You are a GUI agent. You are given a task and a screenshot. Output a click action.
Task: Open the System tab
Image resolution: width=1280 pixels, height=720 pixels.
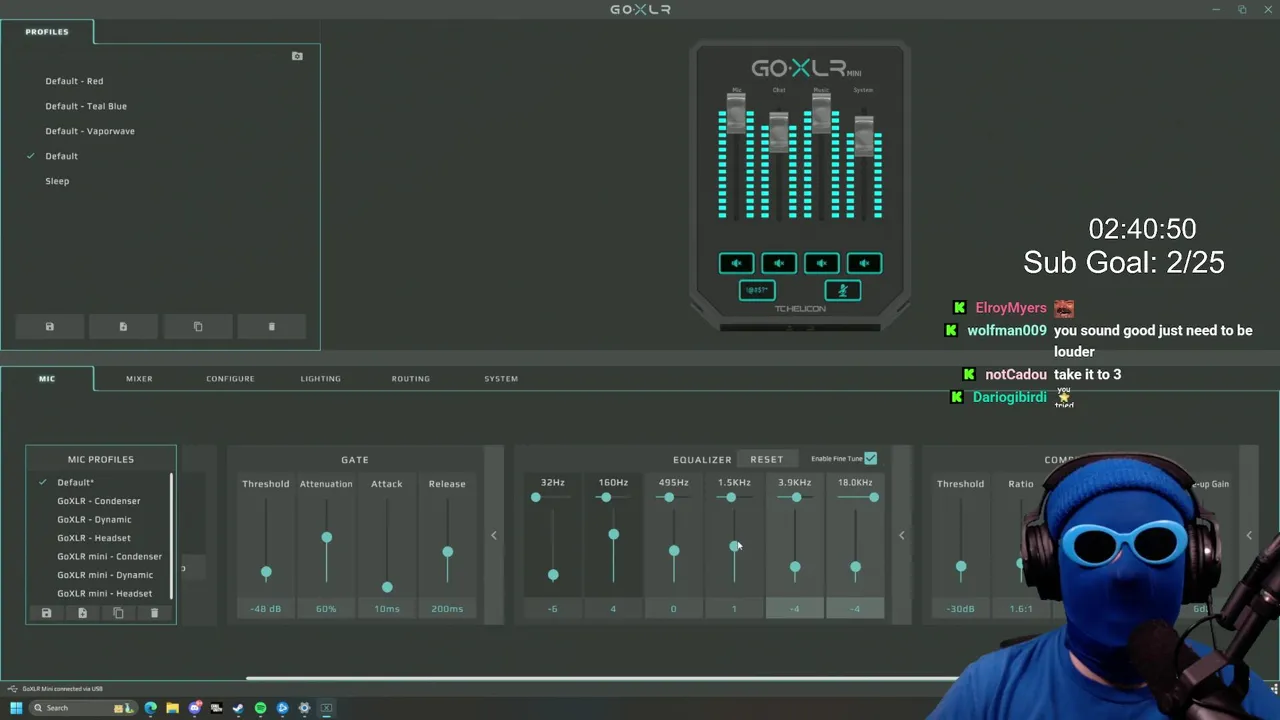click(501, 379)
